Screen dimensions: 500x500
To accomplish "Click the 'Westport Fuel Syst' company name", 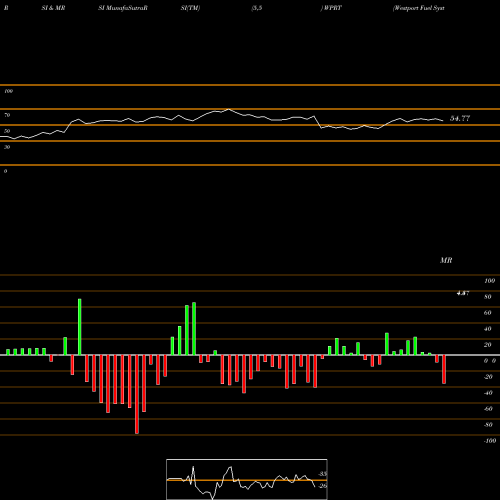I will click(419, 8).
